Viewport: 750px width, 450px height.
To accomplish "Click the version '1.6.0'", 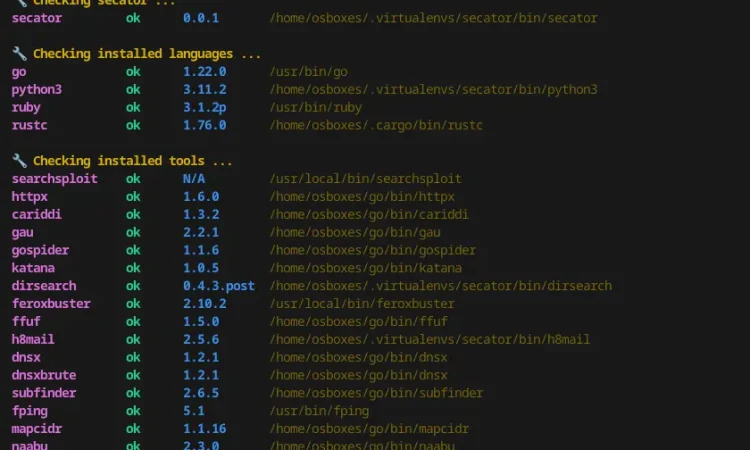I will (x=201, y=197).
